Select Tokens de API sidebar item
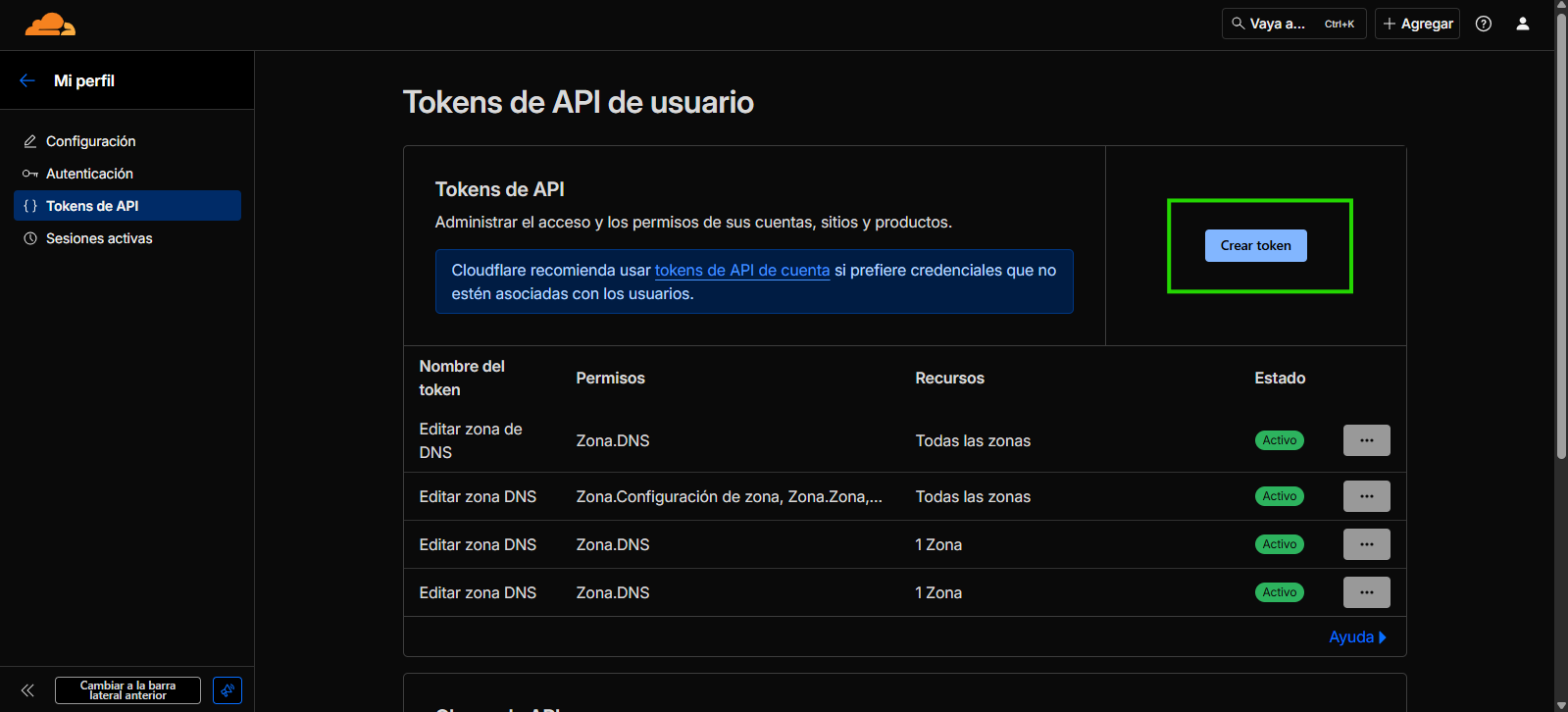Viewport: 1568px width, 712px height. (92, 206)
